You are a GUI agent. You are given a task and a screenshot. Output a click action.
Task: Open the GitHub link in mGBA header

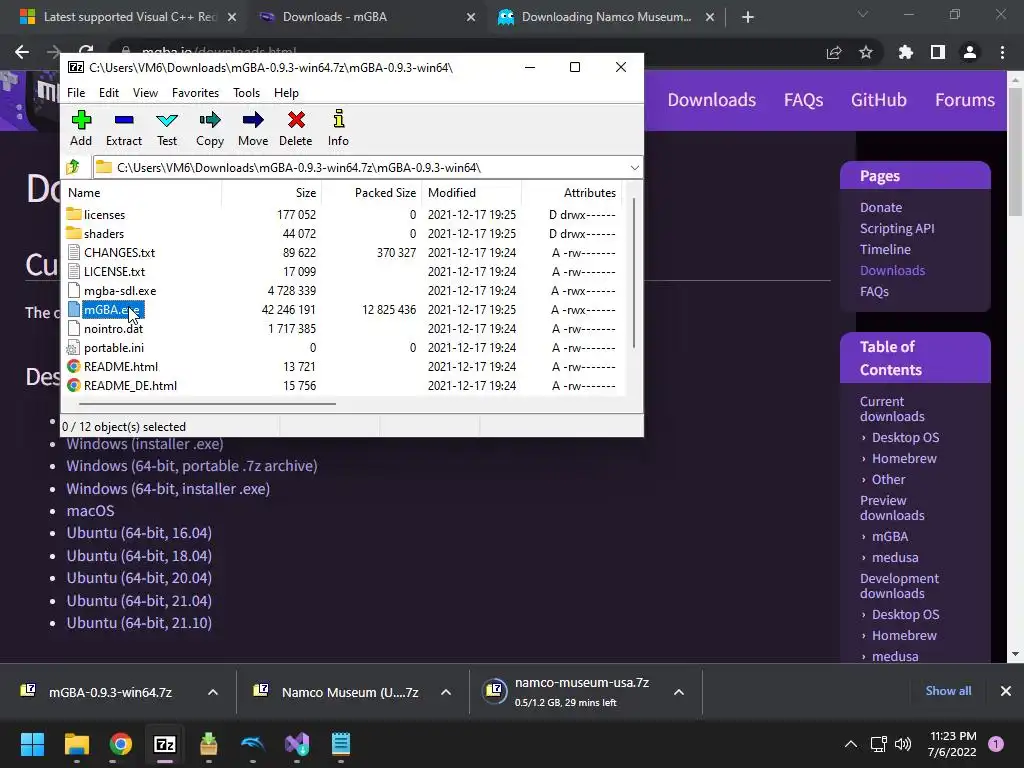click(878, 100)
